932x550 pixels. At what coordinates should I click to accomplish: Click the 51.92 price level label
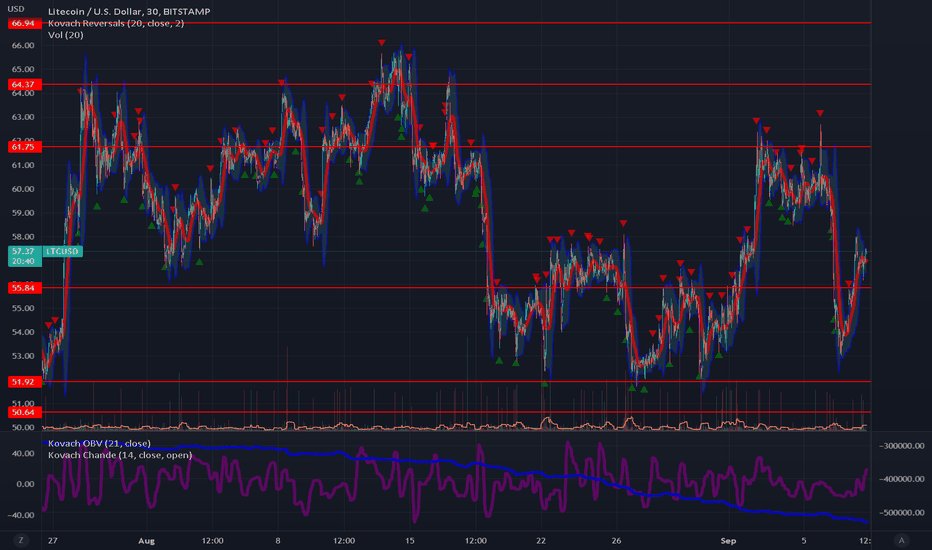point(24,382)
